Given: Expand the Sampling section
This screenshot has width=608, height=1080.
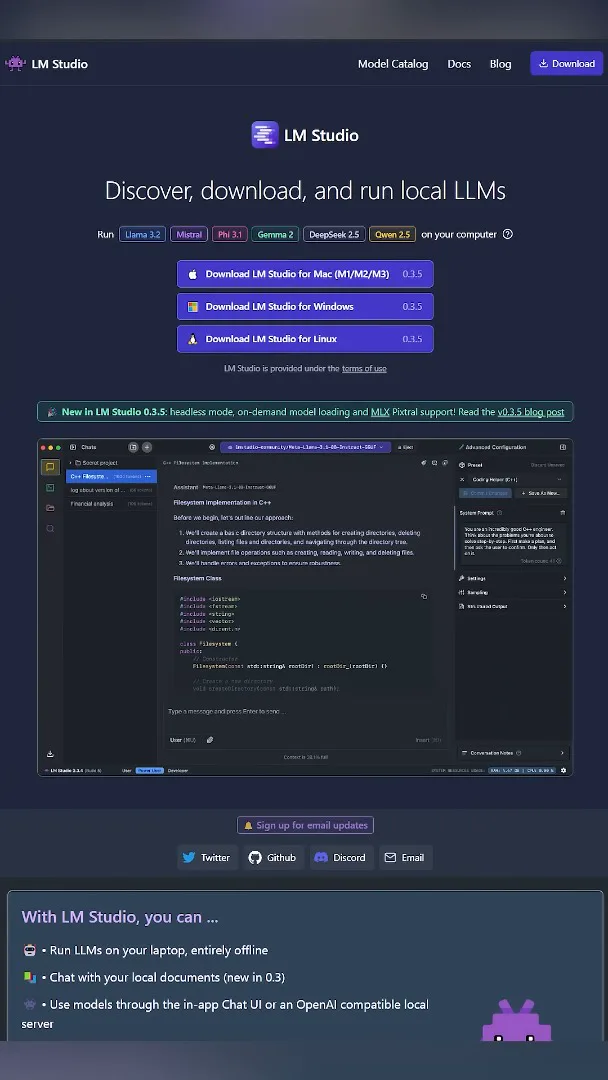Looking at the screenshot, I should pos(512,592).
